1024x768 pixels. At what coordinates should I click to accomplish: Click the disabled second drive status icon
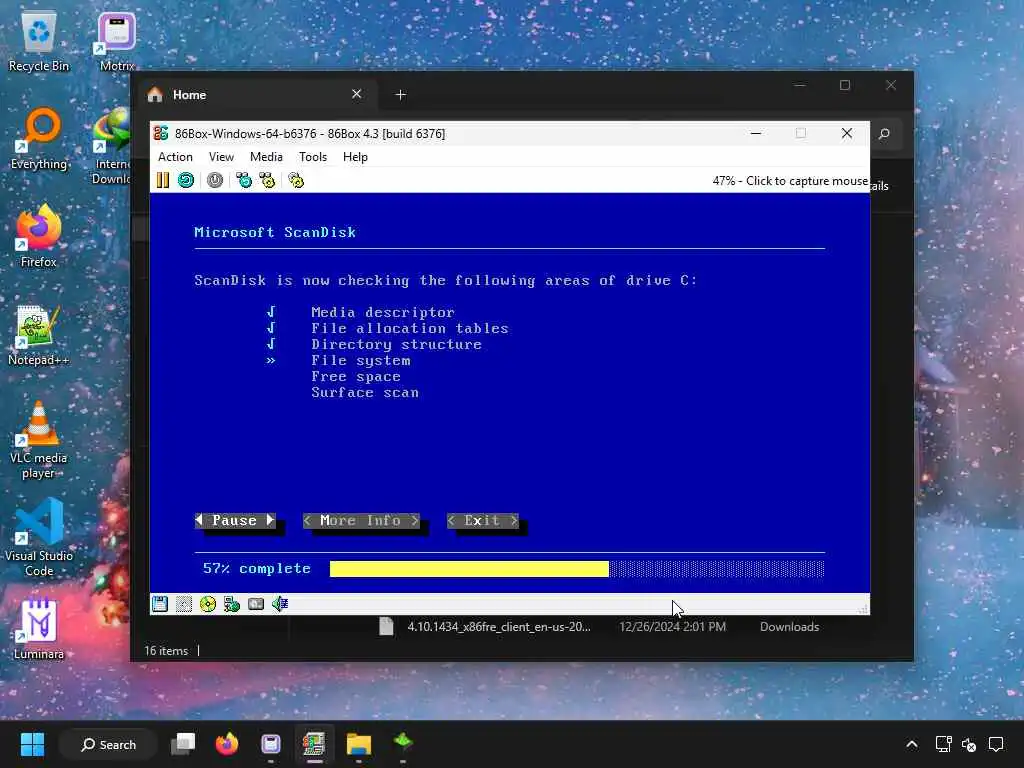pos(184,604)
